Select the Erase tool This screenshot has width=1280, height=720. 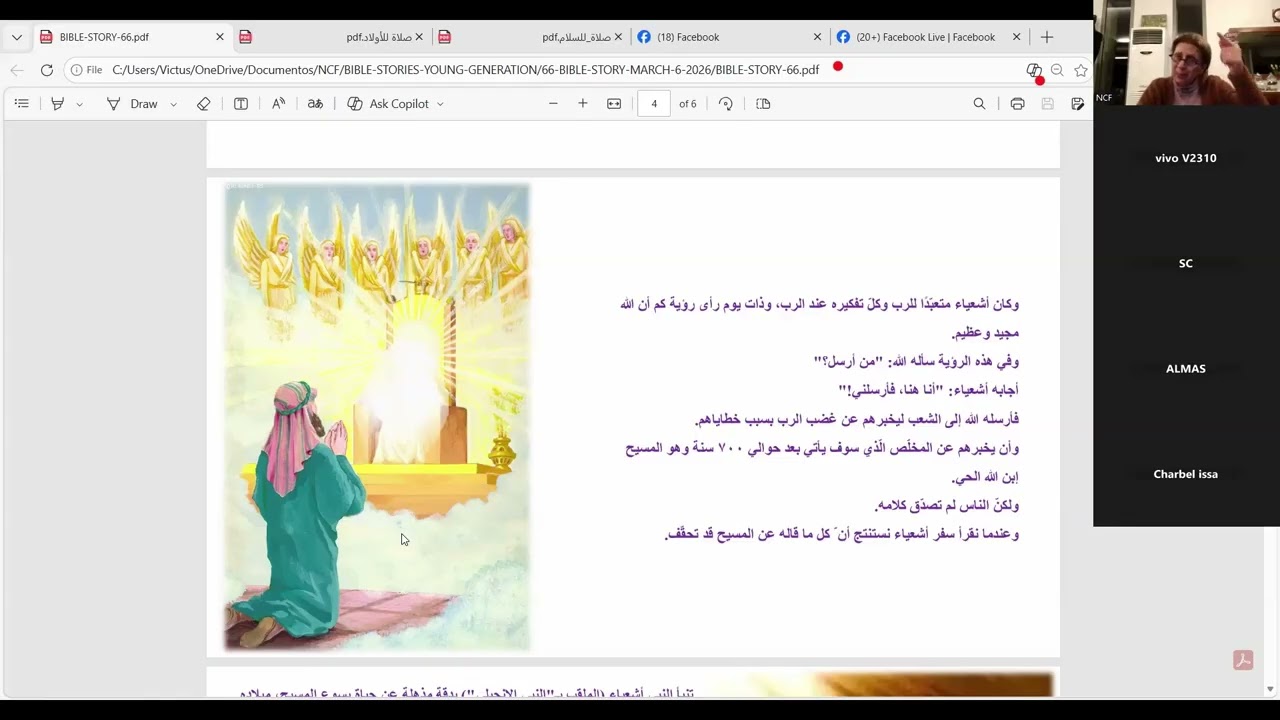(x=204, y=104)
